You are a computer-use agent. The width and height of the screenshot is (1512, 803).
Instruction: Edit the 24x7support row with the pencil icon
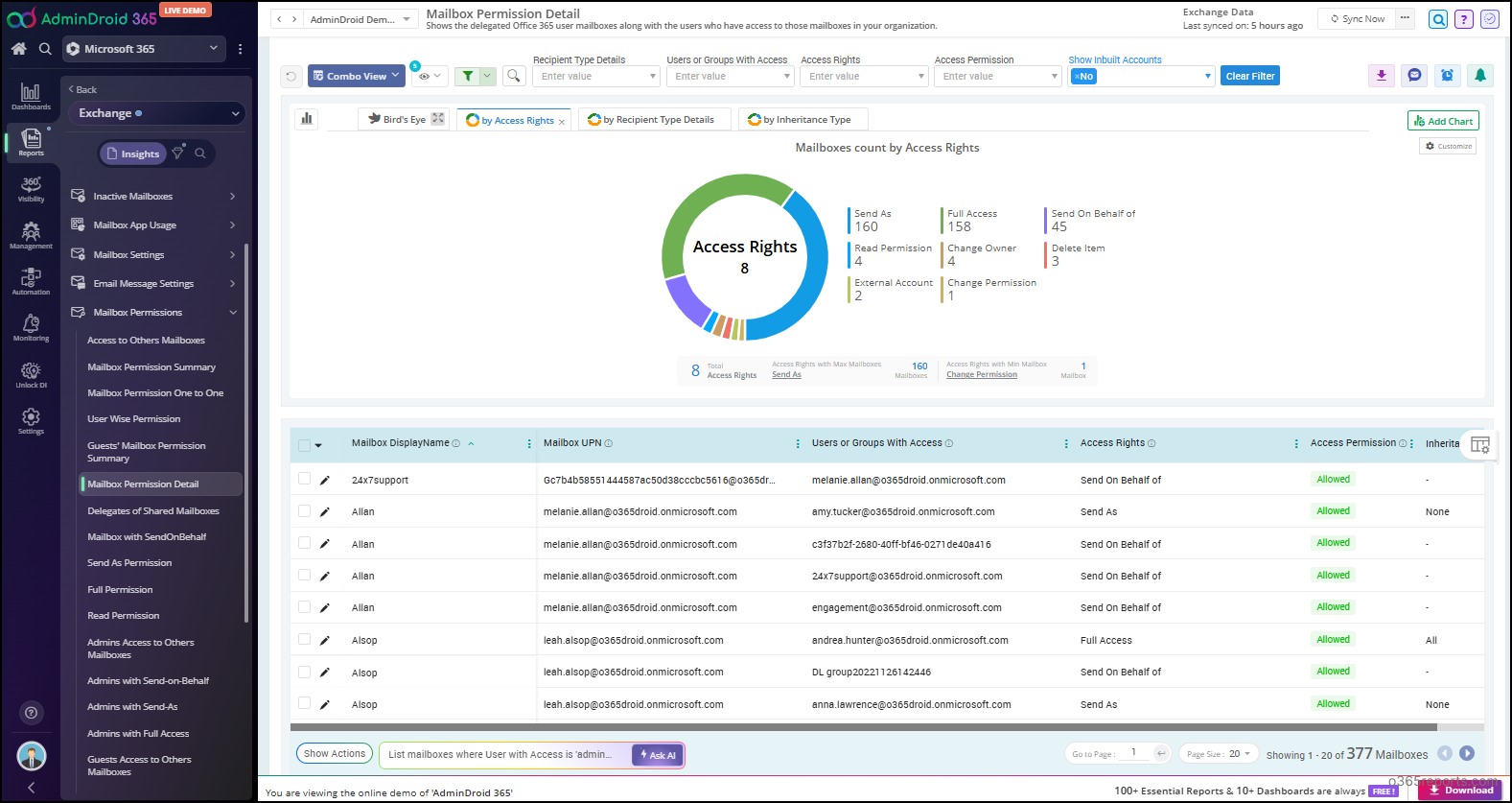click(325, 480)
